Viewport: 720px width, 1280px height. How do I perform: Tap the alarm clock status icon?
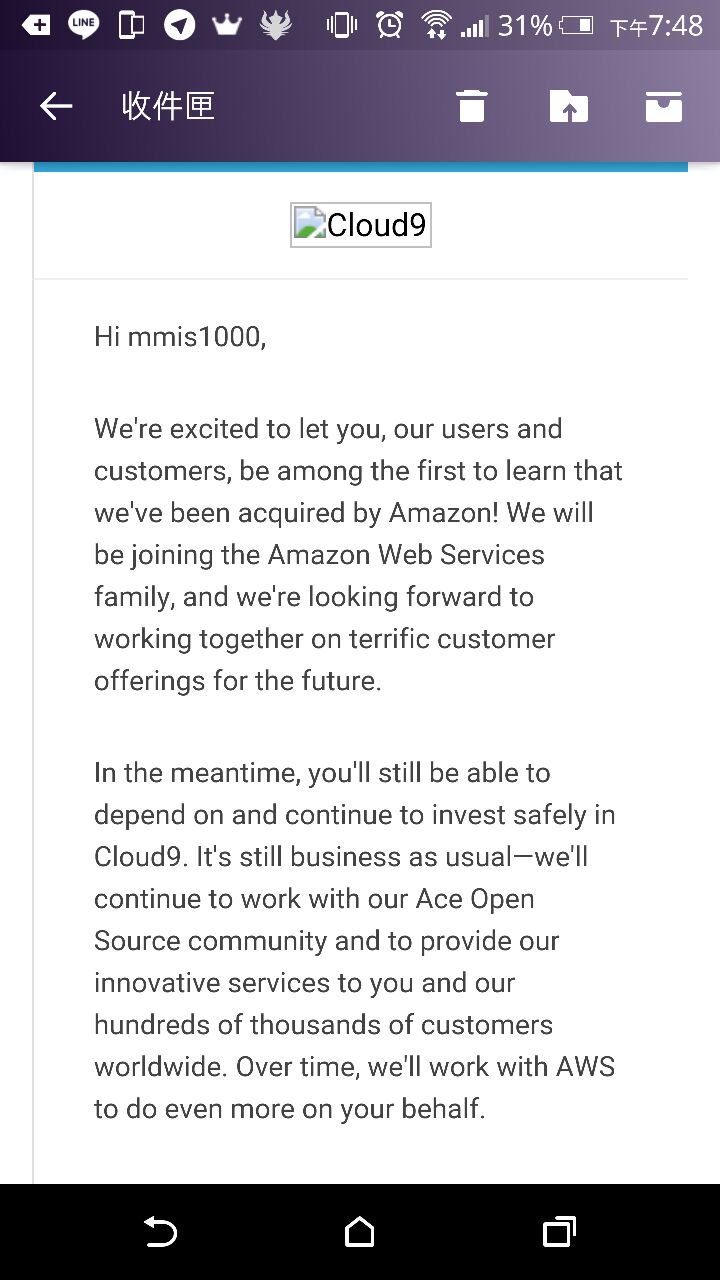[390, 25]
